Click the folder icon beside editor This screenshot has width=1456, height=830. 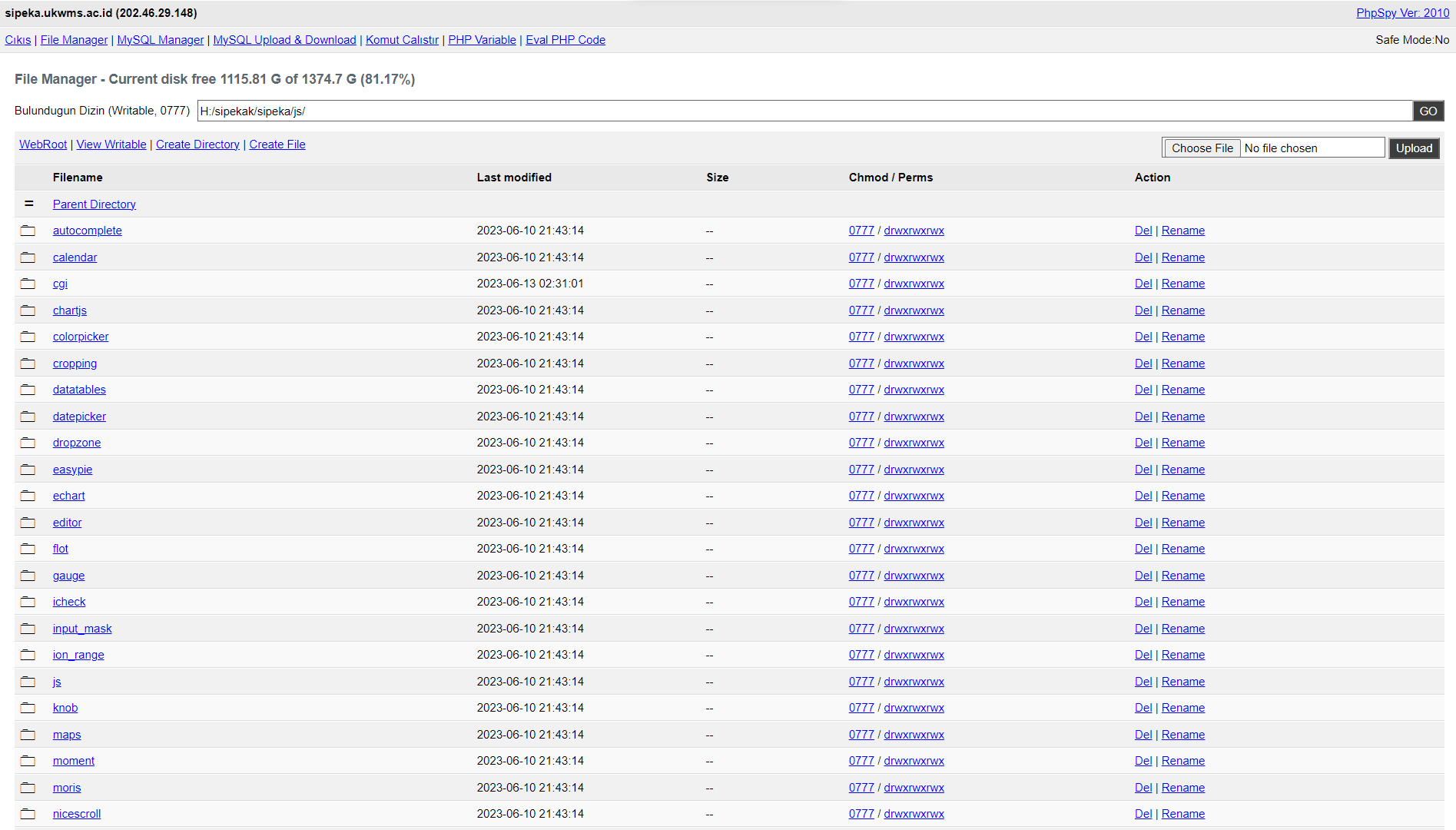tap(28, 523)
